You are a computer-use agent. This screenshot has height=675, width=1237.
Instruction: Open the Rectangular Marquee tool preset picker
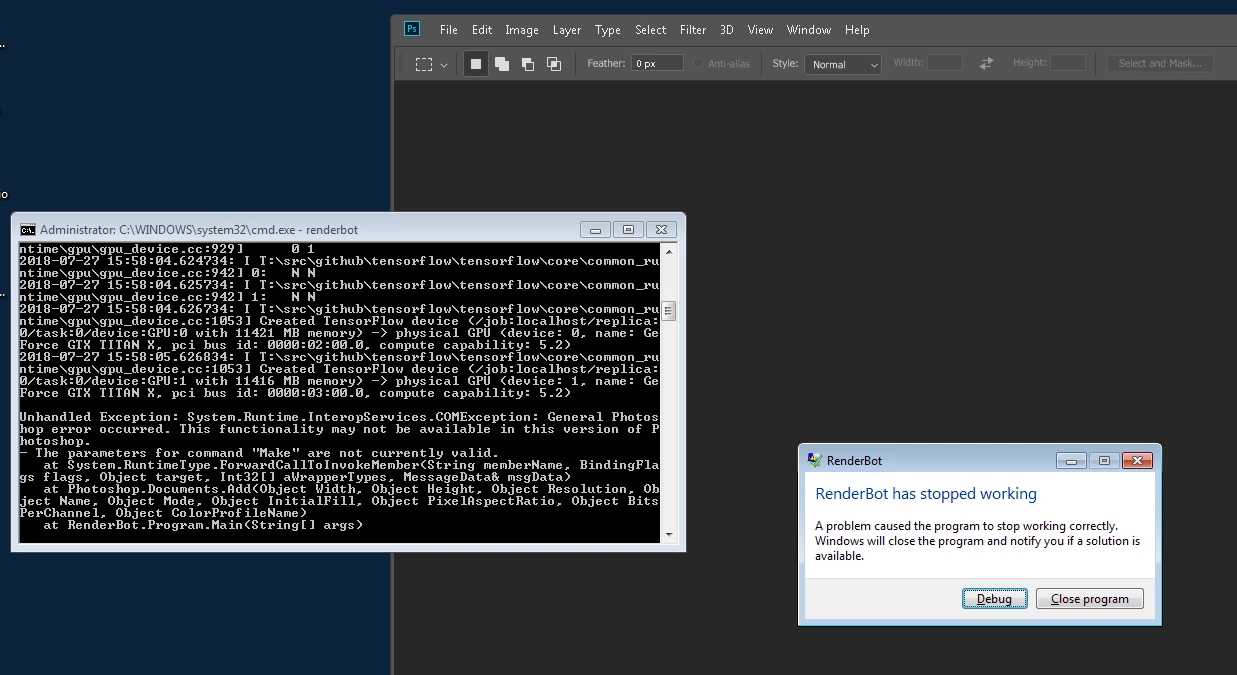[433, 64]
